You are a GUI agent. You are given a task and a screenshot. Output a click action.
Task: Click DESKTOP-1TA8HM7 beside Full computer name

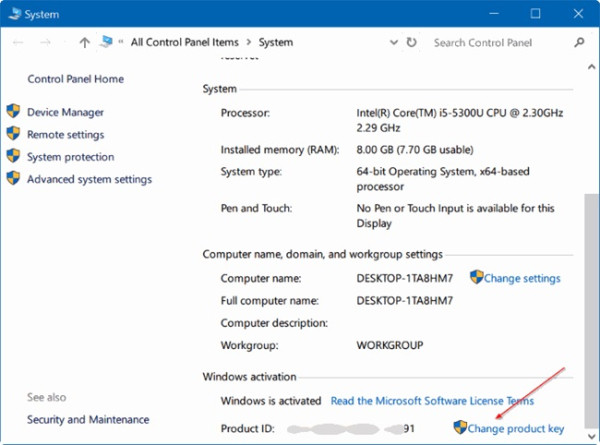coord(405,301)
